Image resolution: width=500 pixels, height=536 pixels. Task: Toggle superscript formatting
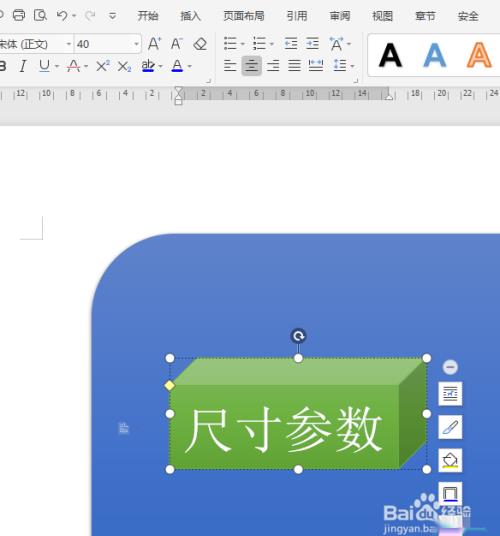[103, 66]
